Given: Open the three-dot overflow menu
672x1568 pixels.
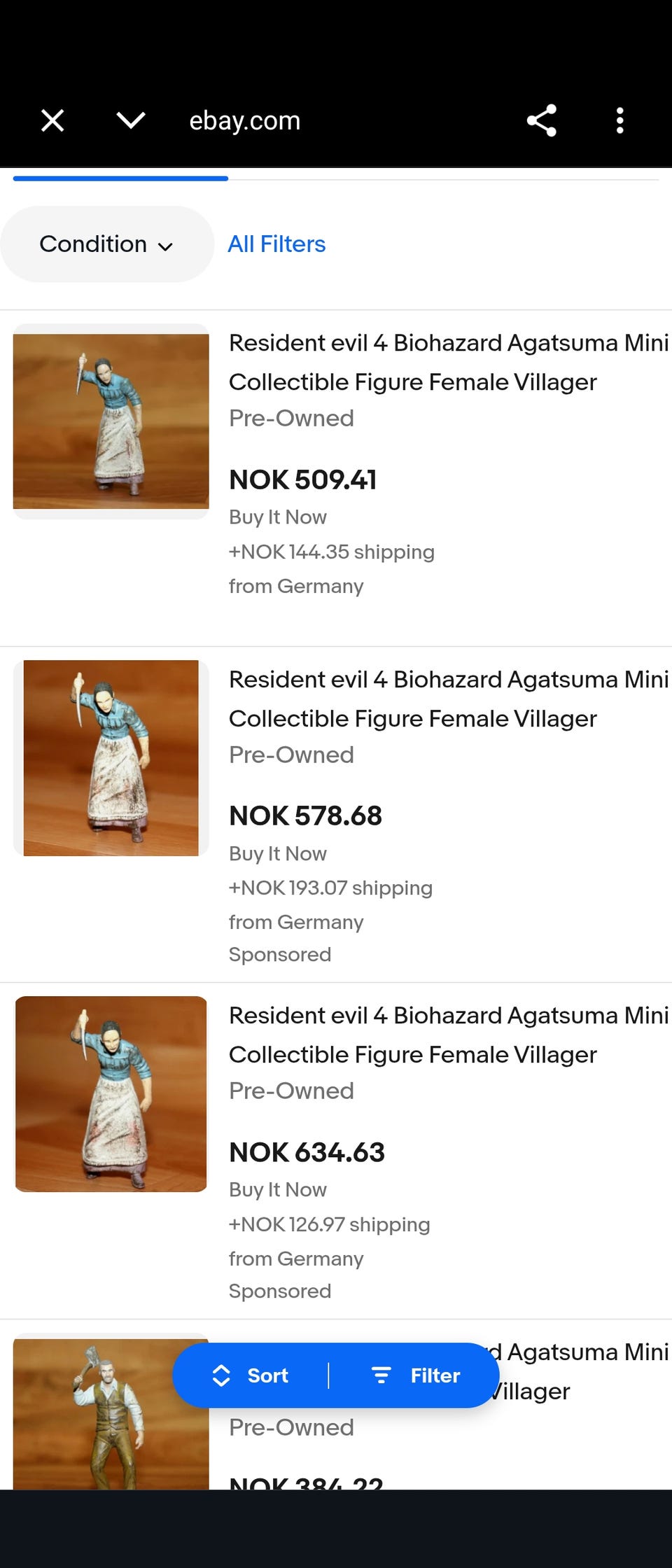Looking at the screenshot, I should (619, 120).
